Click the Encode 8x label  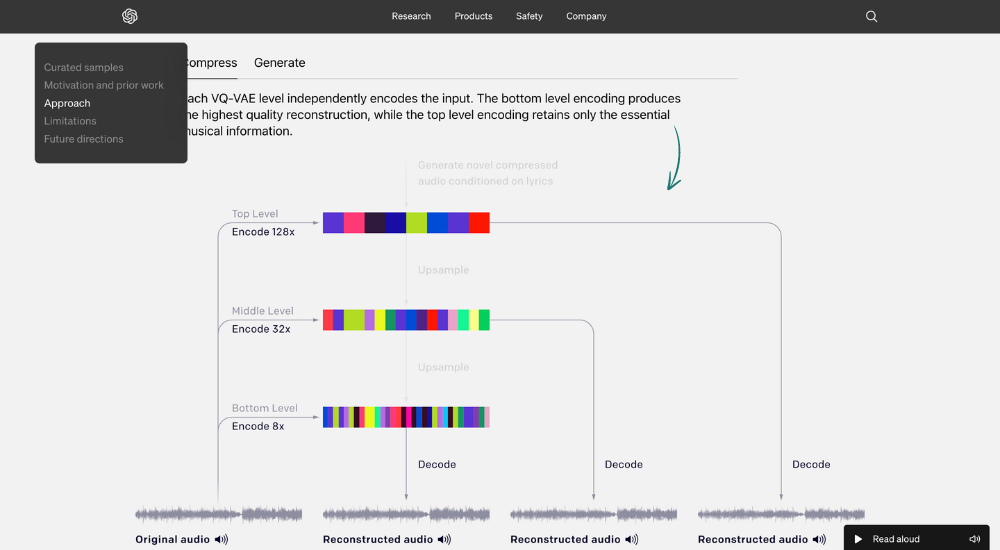(x=258, y=426)
